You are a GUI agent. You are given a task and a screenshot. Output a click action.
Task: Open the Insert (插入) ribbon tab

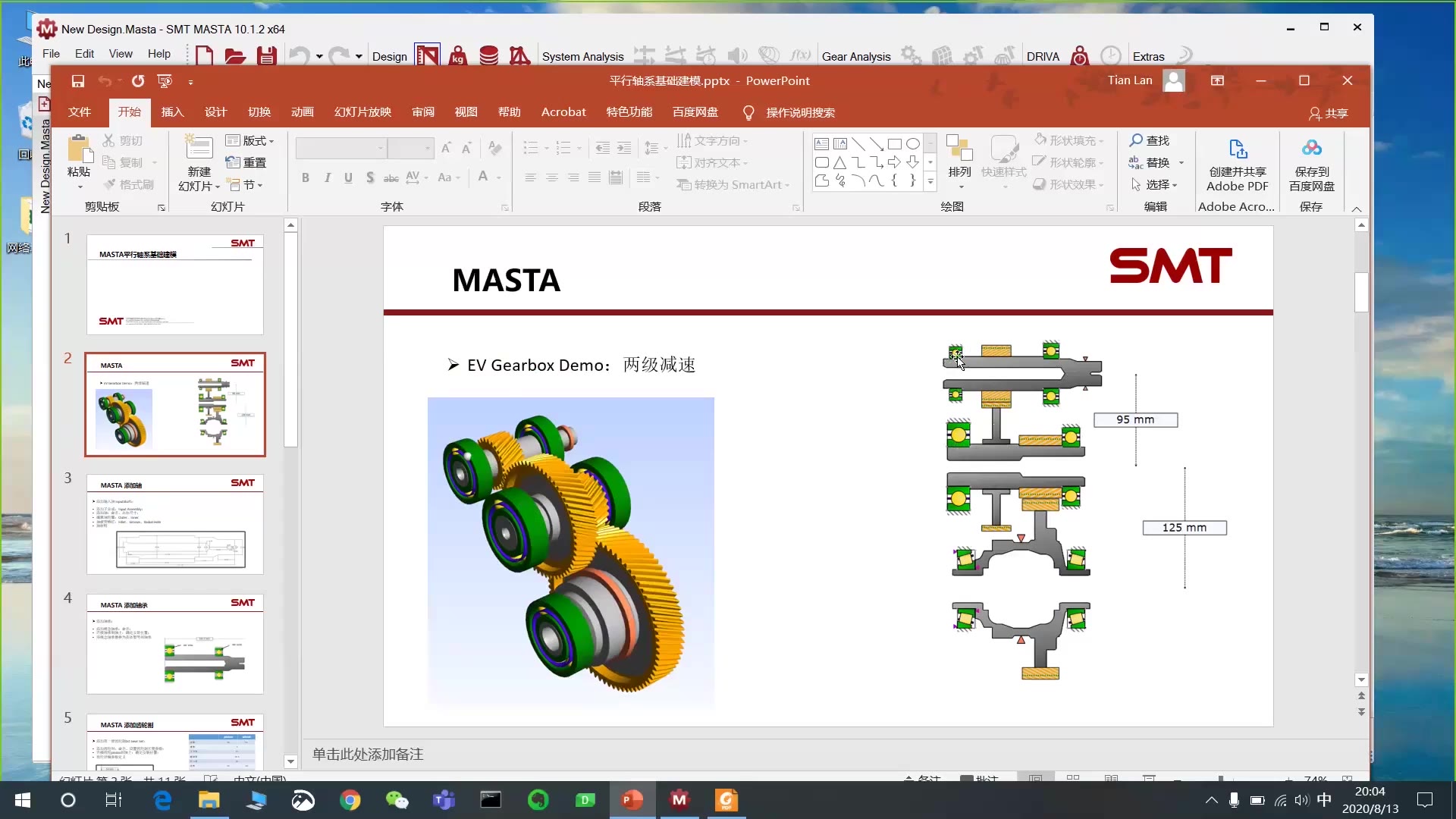[172, 112]
